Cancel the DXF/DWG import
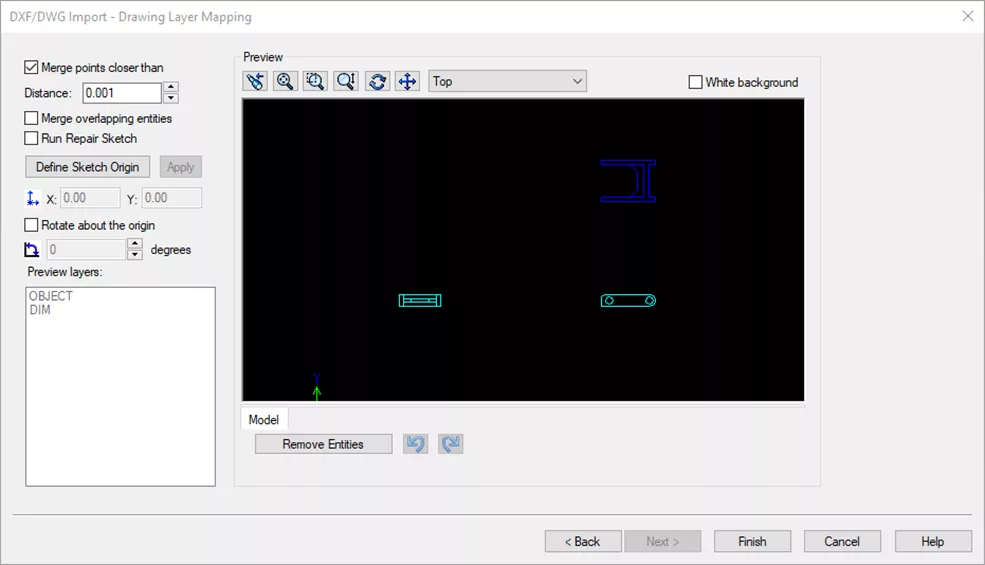The width and height of the screenshot is (985, 565). pos(842,541)
